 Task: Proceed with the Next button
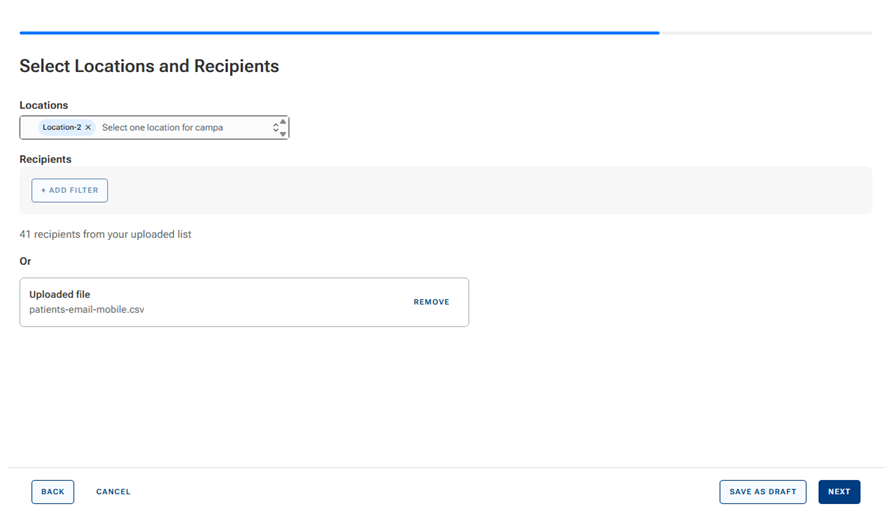click(x=839, y=492)
